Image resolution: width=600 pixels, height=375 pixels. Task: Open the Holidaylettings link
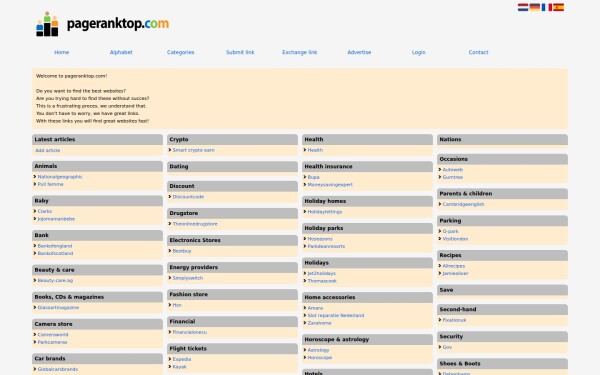(x=325, y=212)
